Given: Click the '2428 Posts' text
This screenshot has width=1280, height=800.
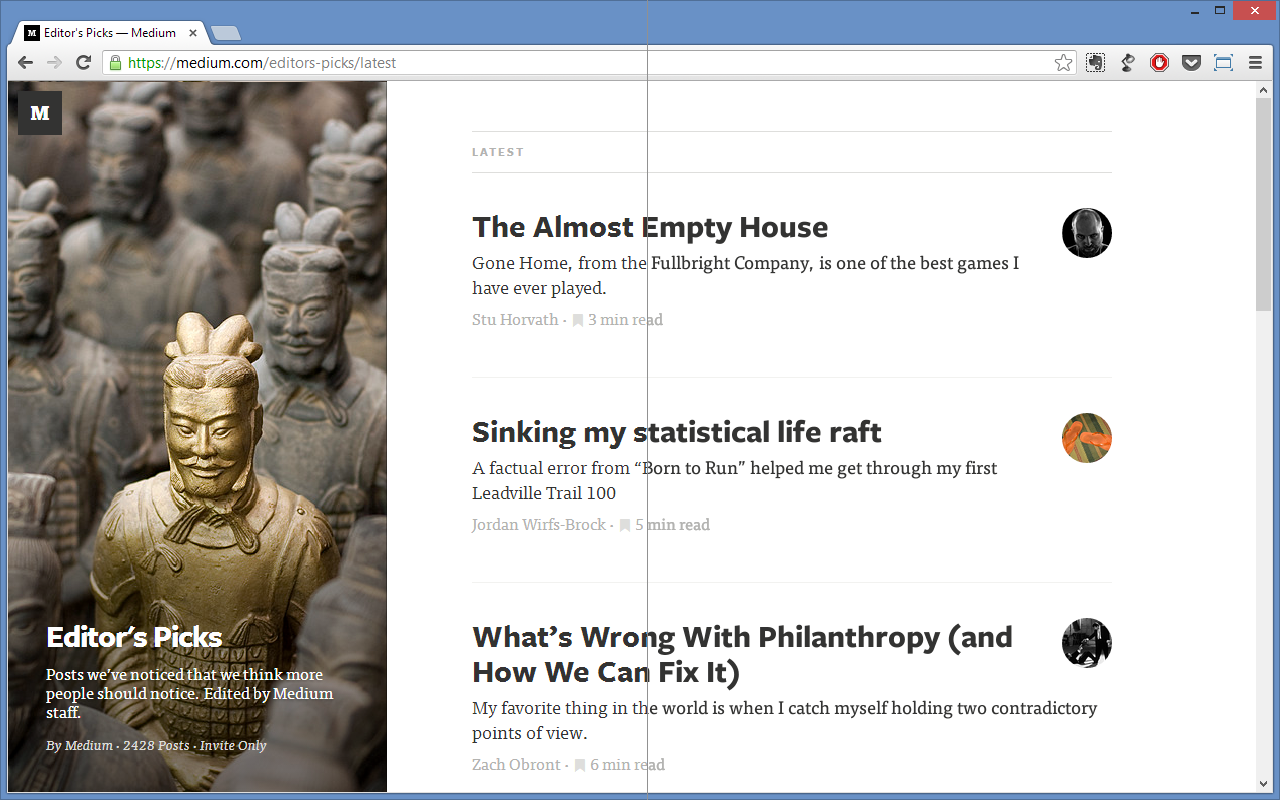Looking at the screenshot, I should tap(155, 746).
